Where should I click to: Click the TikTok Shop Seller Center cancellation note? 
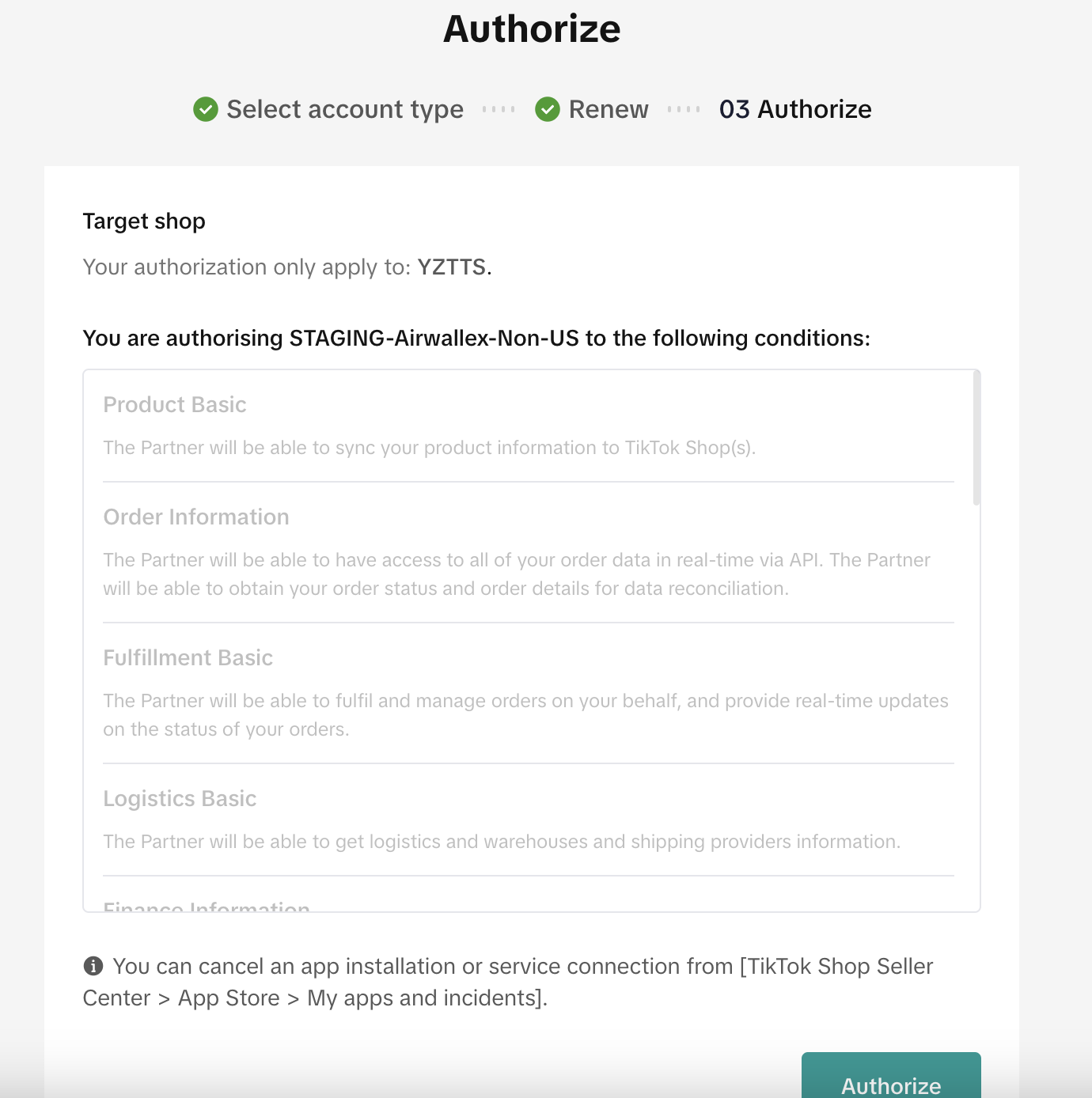click(508, 982)
